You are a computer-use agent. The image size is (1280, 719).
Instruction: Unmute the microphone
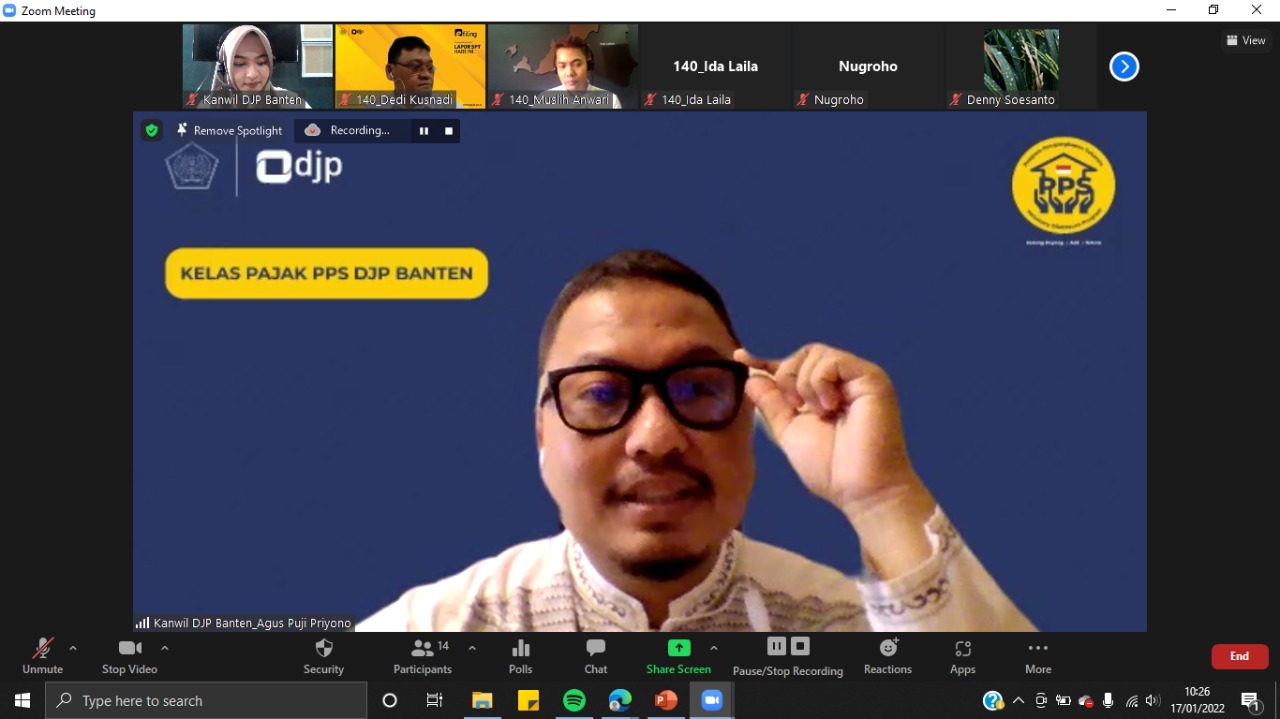(42, 656)
